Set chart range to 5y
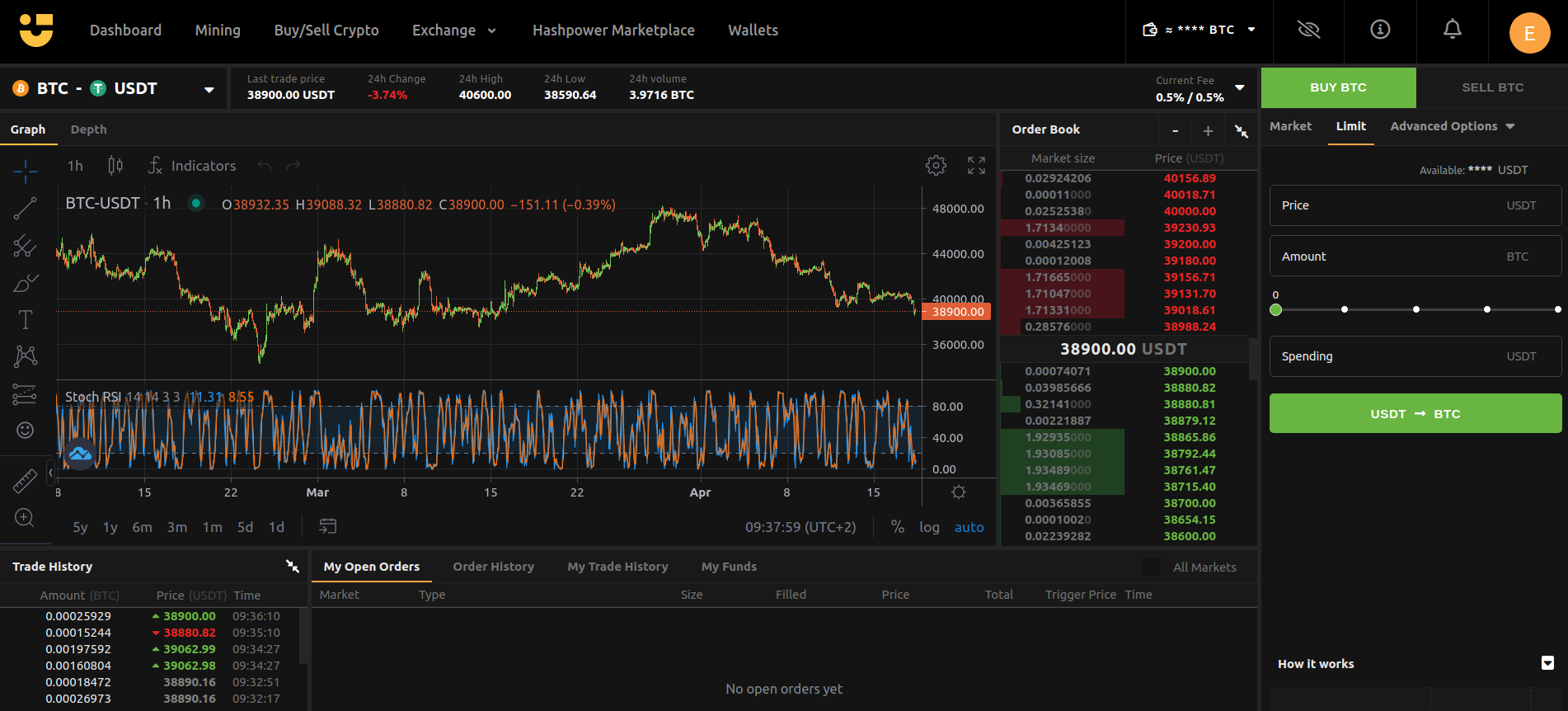The height and width of the screenshot is (711, 1568). [x=80, y=527]
